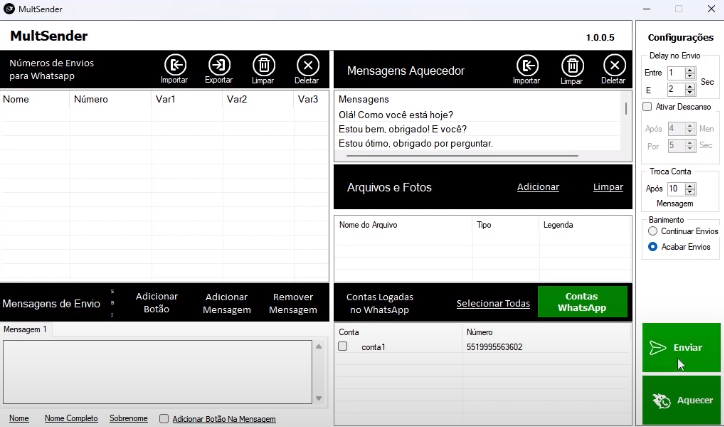Screen dimensions: 724x427
Task: Enable Ativar Descanso checkbox
Action: [647, 107]
